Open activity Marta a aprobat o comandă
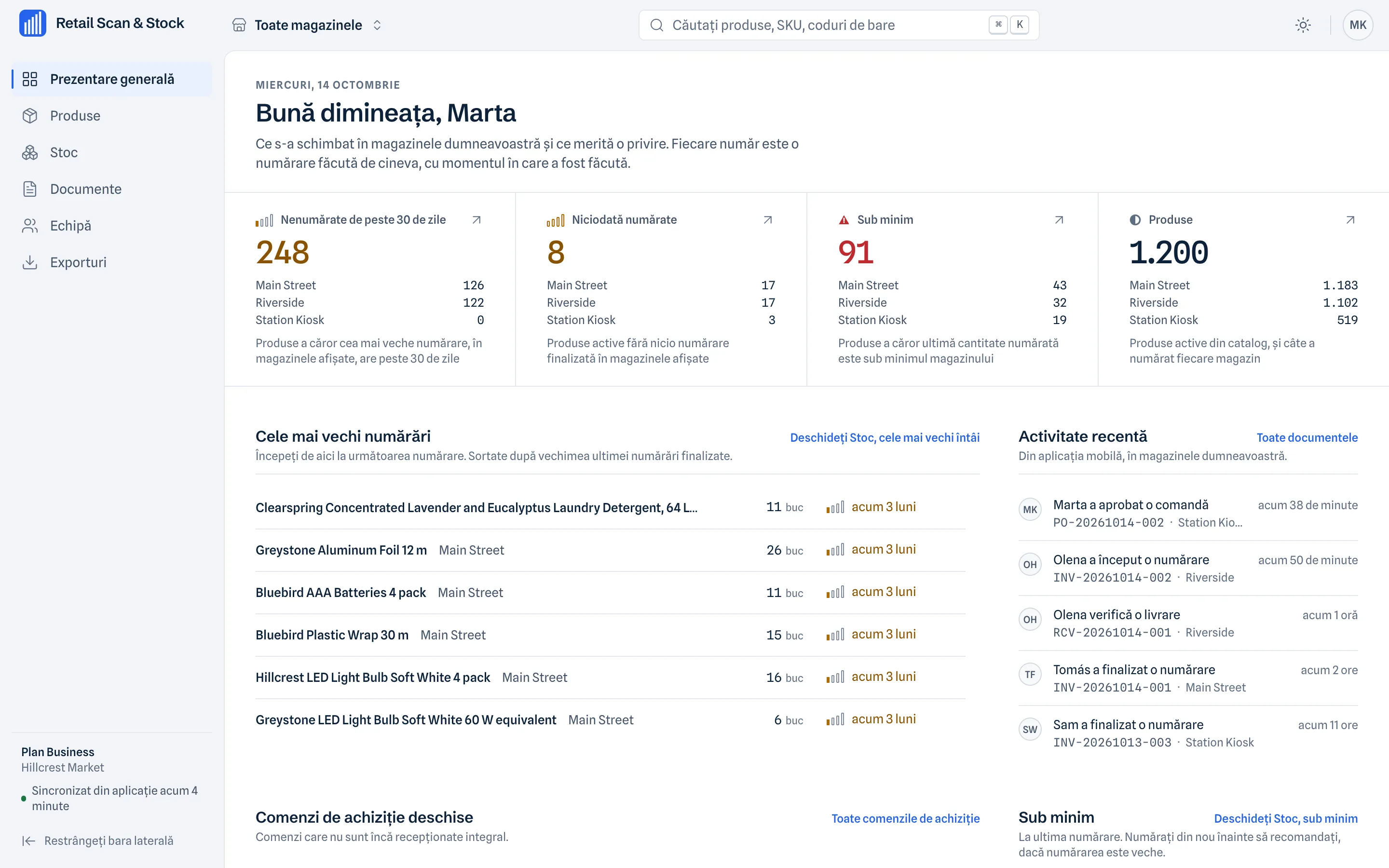 tap(1187, 513)
